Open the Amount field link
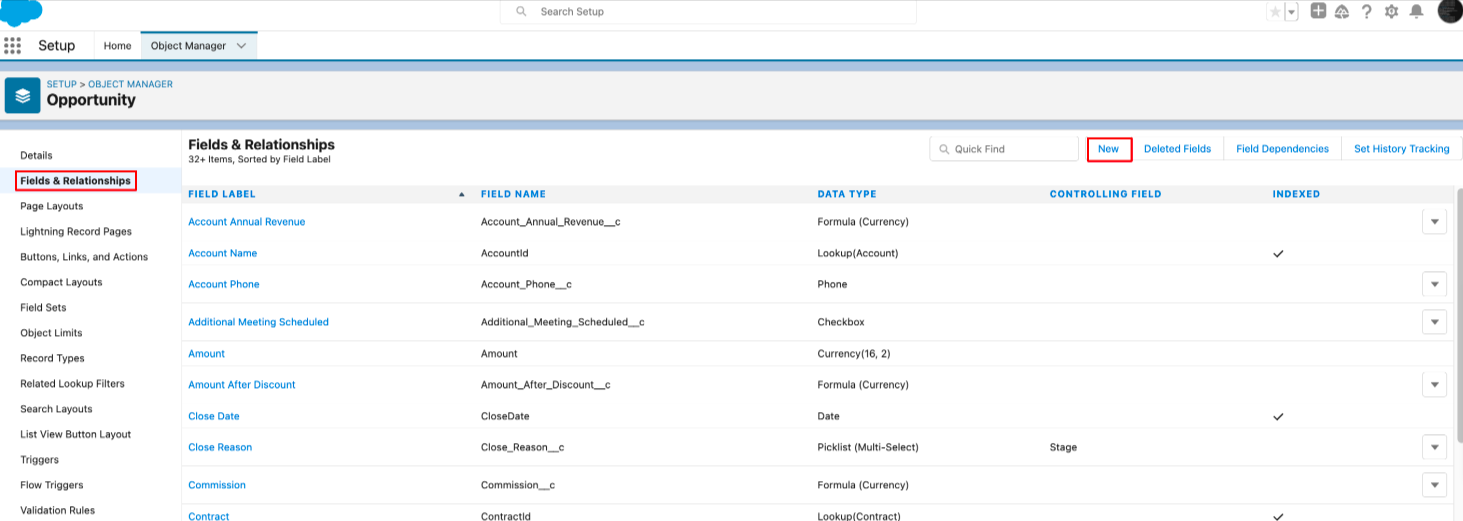This screenshot has width=1463, height=521. 206,354
